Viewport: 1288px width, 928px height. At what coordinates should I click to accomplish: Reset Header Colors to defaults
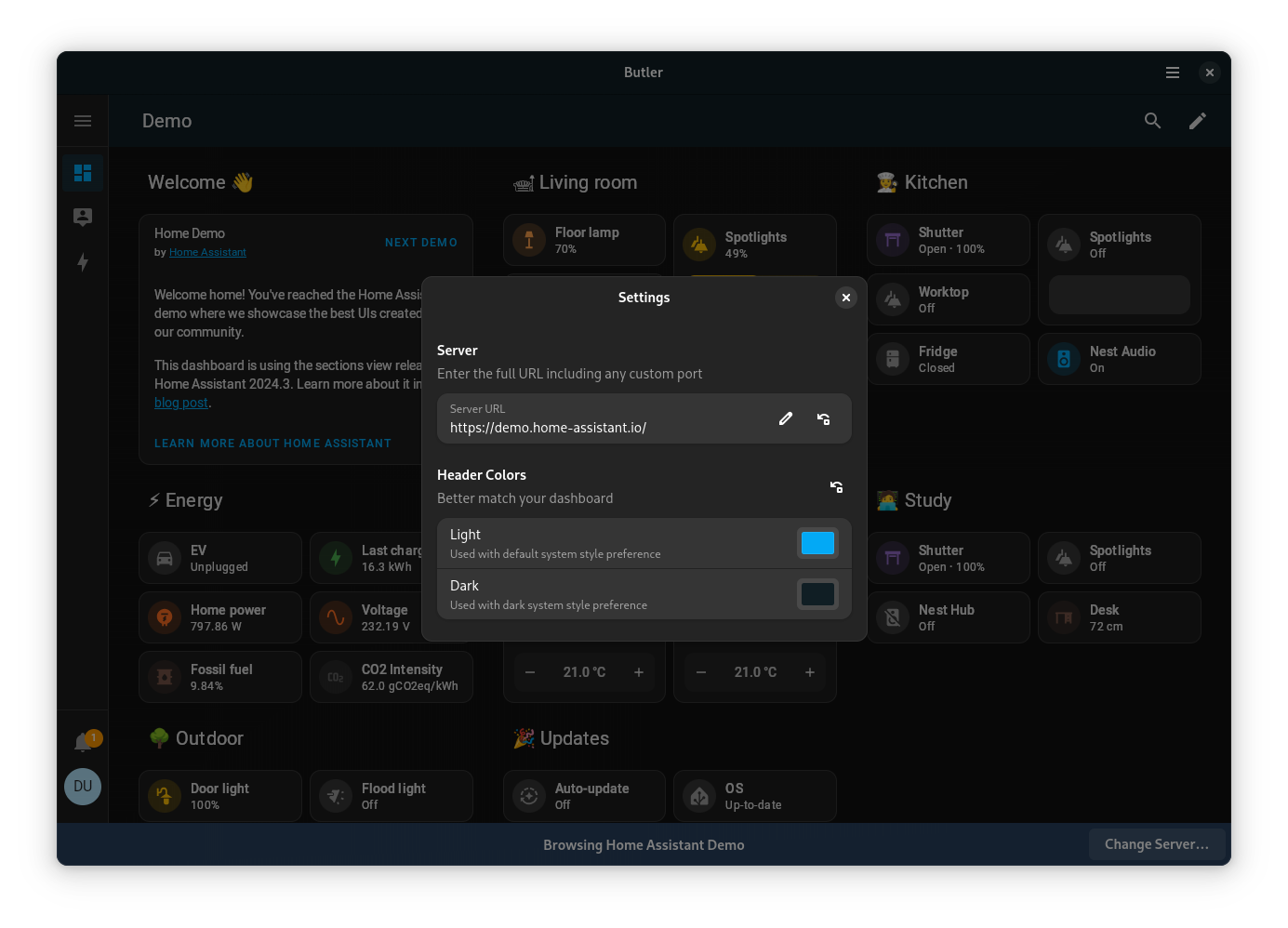coord(836,486)
